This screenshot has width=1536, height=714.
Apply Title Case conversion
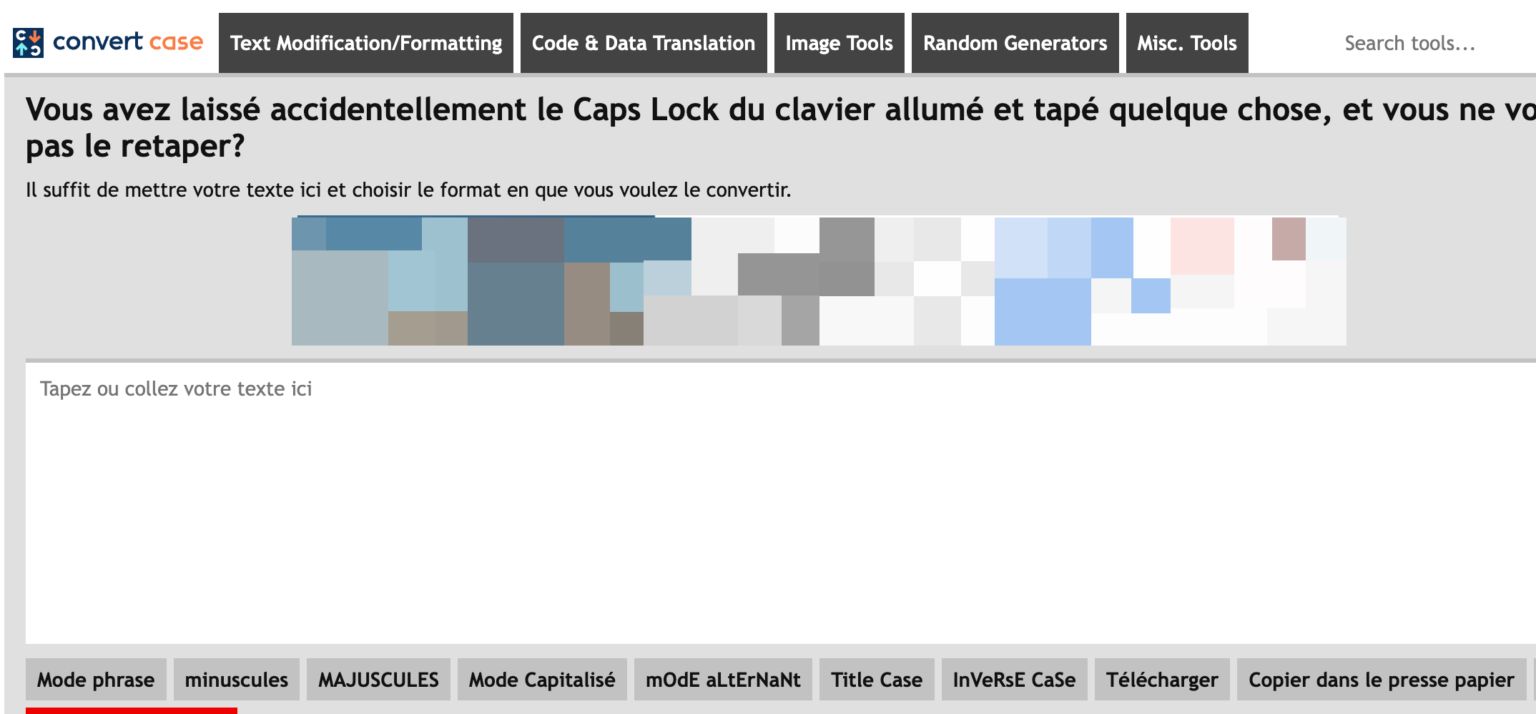876,680
